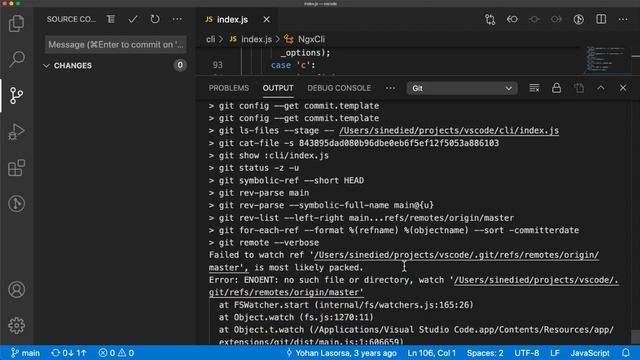Refresh source control with circular arrow
The height and width of the screenshot is (360, 640).
155,19
